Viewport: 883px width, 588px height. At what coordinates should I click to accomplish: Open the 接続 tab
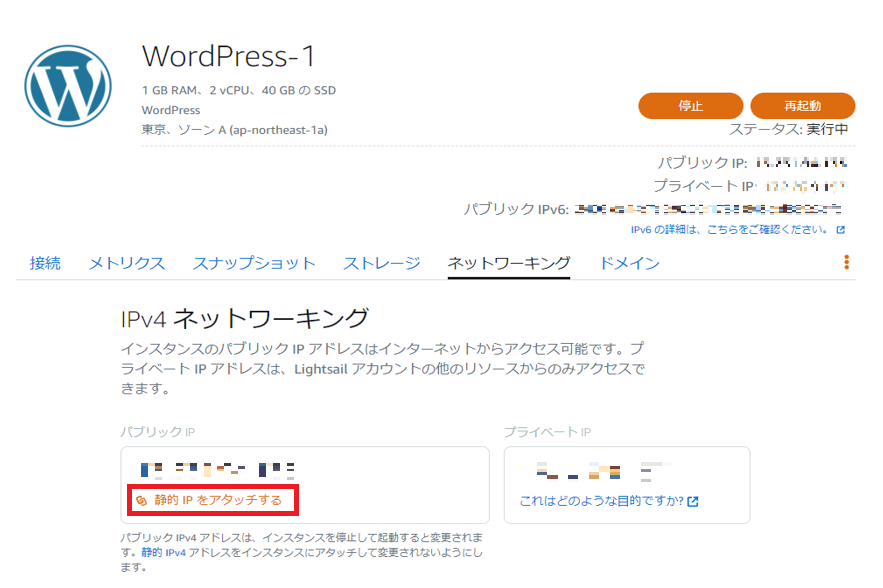(x=45, y=263)
